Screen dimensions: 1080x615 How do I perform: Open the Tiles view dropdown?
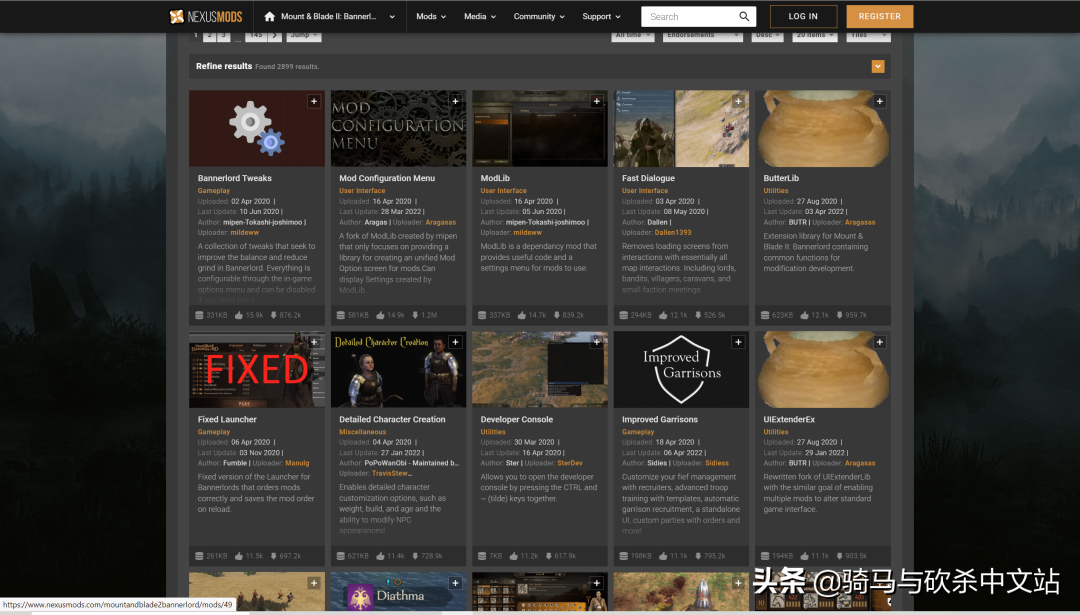coord(868,35)
